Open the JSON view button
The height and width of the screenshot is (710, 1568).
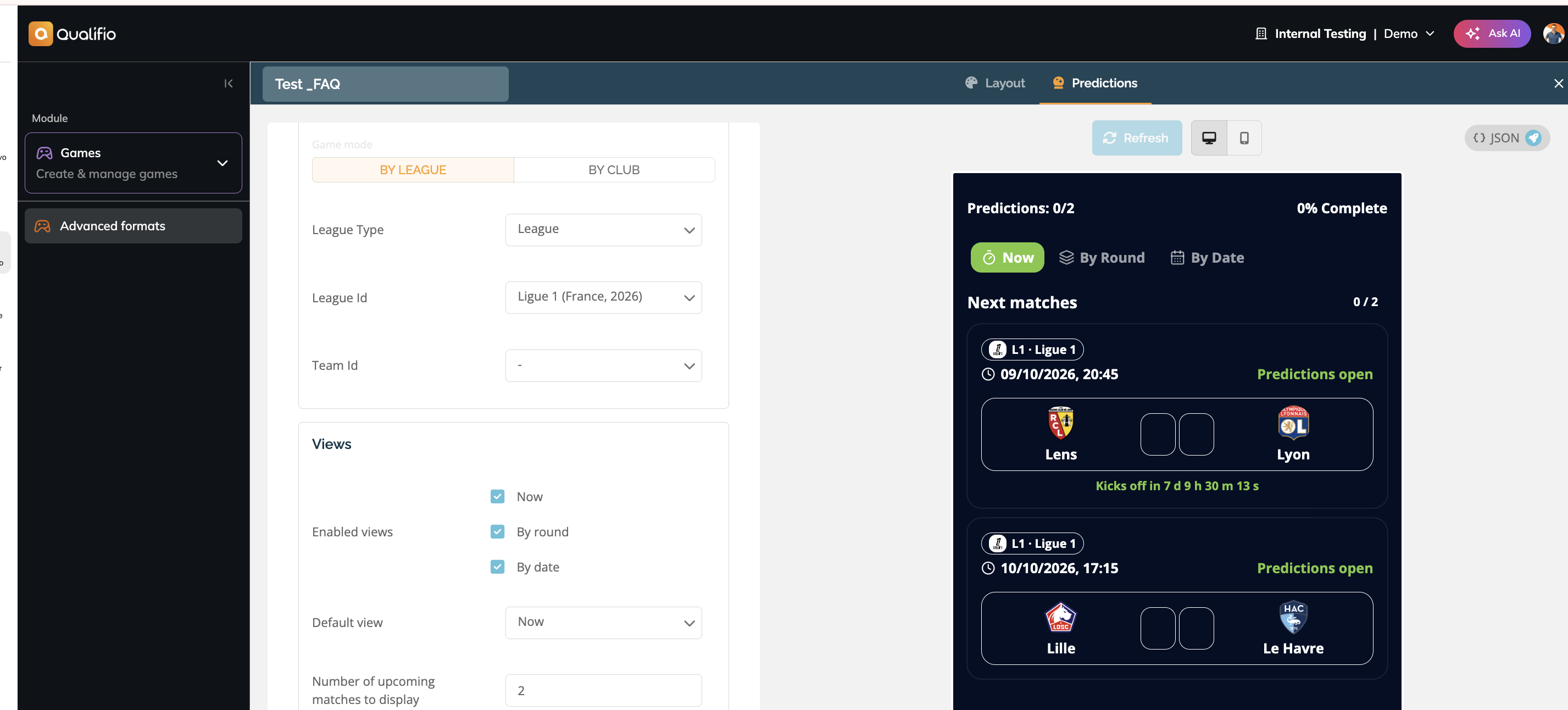[x=1506, y=138]
